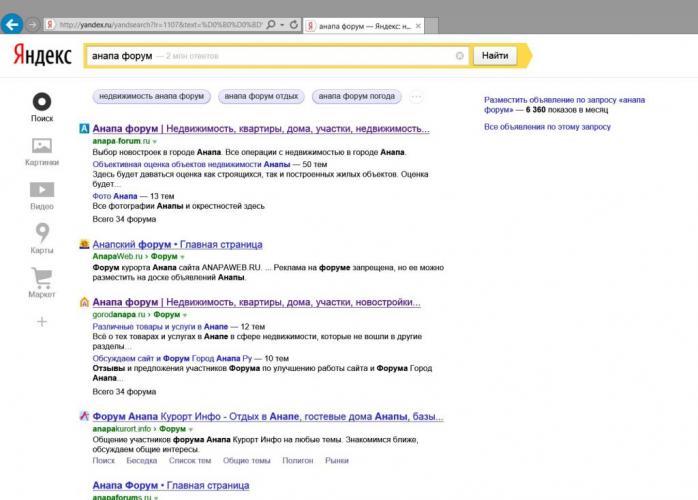Screen dimensions: 698x500
Task: Click the house favicon of gorodanapa.ru result
Action: click(84, 302)
